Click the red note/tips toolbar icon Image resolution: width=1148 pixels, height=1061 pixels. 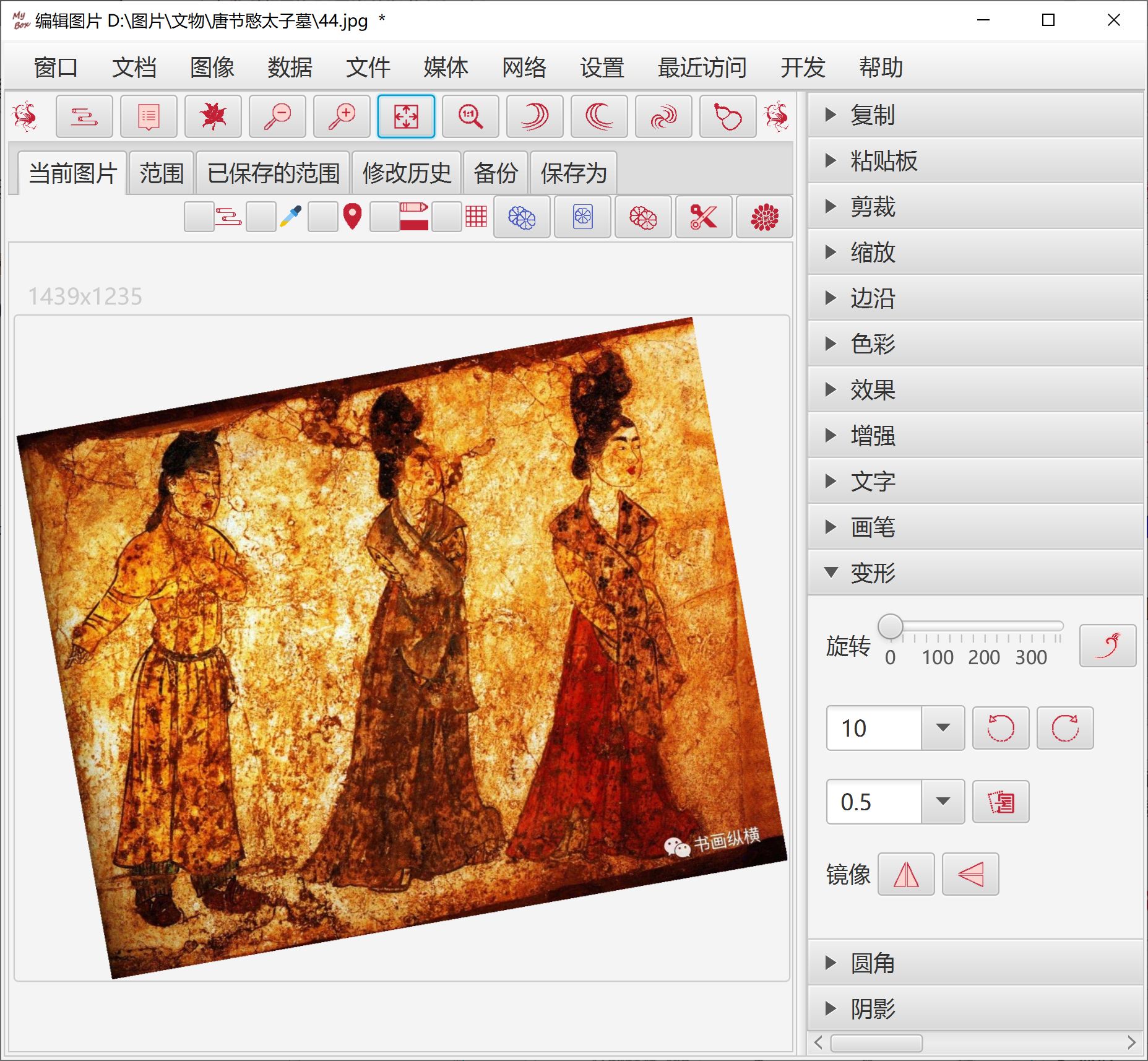tap(149, 116)
